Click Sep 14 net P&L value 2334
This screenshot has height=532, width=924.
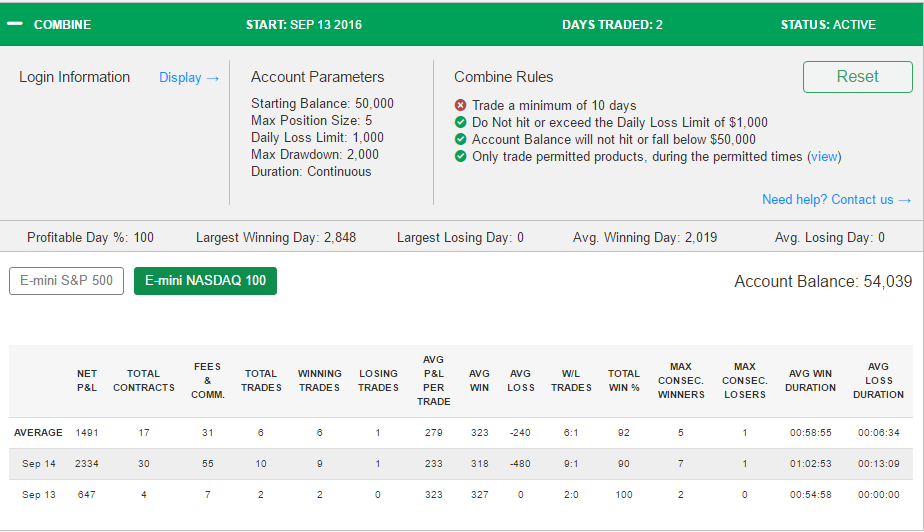tap(87, 464)
